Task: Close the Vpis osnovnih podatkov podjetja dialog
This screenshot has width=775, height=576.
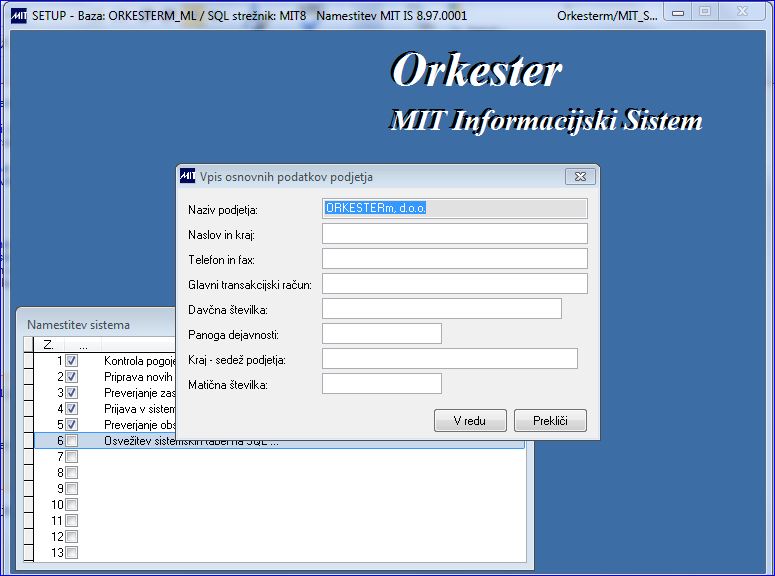Action: coord(580,177)
